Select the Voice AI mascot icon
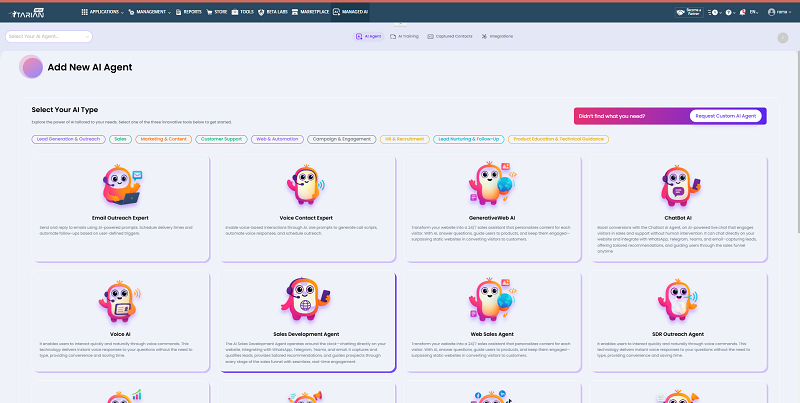Viewport: 800px width, 403px height. coord(119,301)
